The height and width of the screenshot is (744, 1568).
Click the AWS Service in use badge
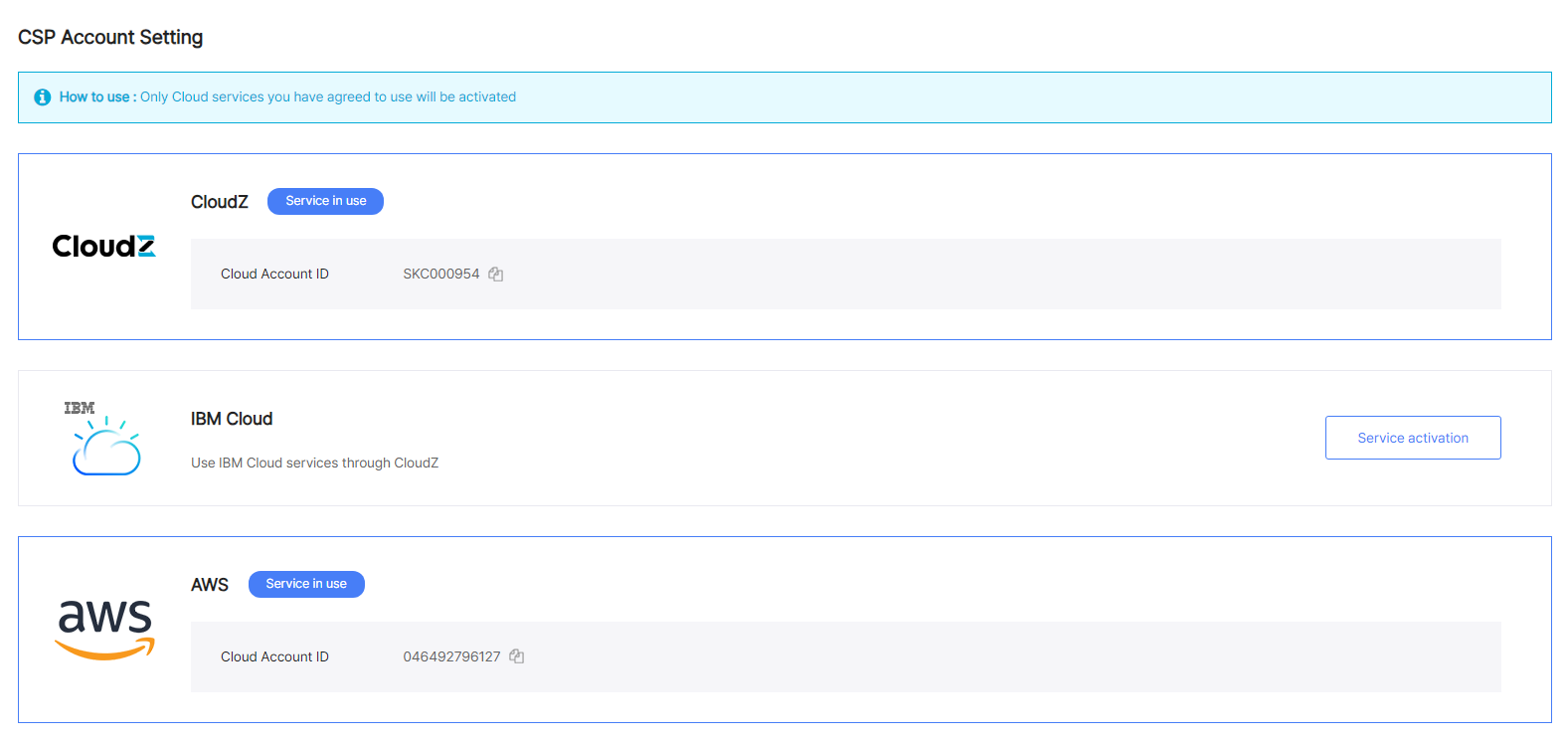tap(306, 584)
